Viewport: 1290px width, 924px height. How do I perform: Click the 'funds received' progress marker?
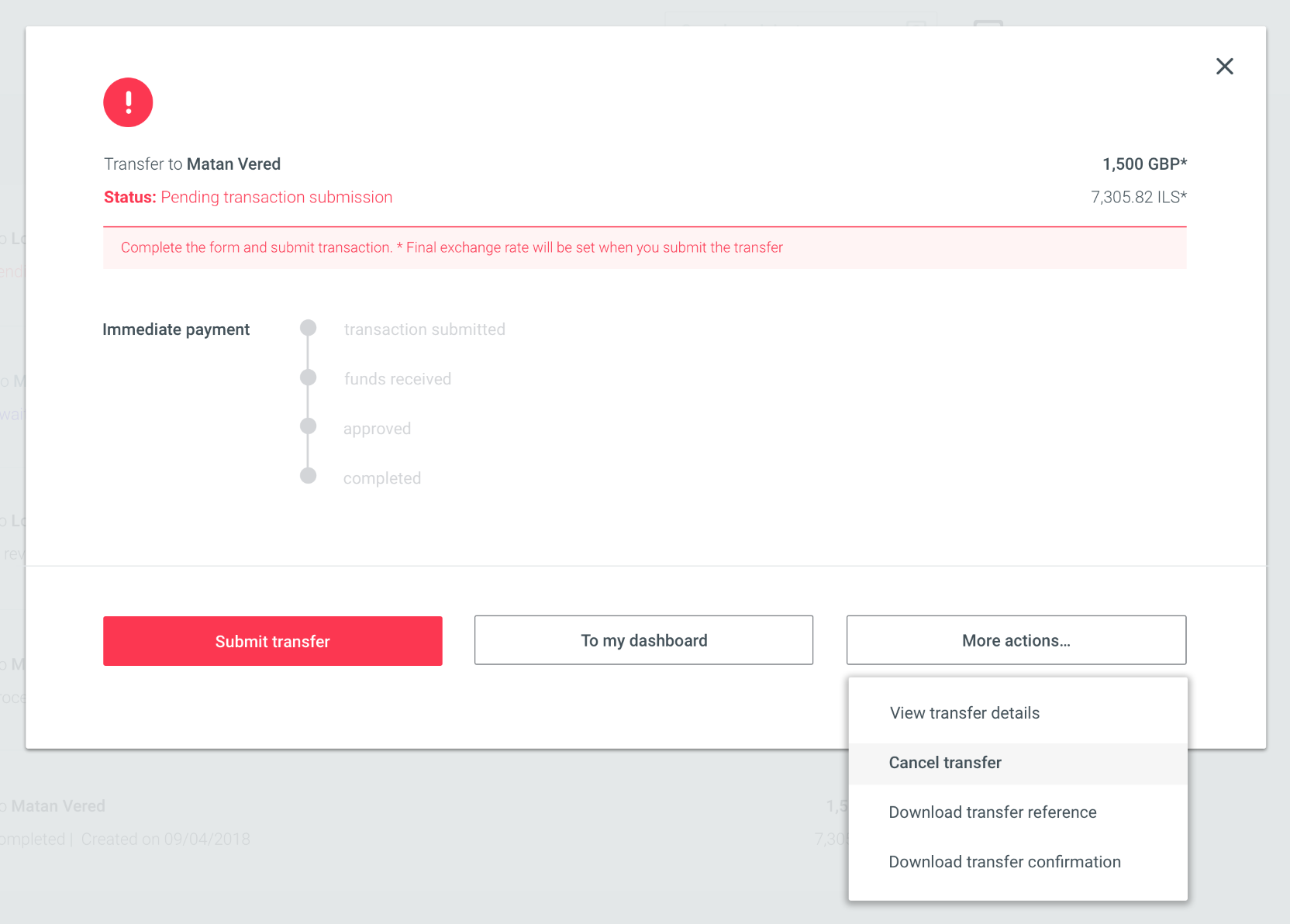pos(308,378)
